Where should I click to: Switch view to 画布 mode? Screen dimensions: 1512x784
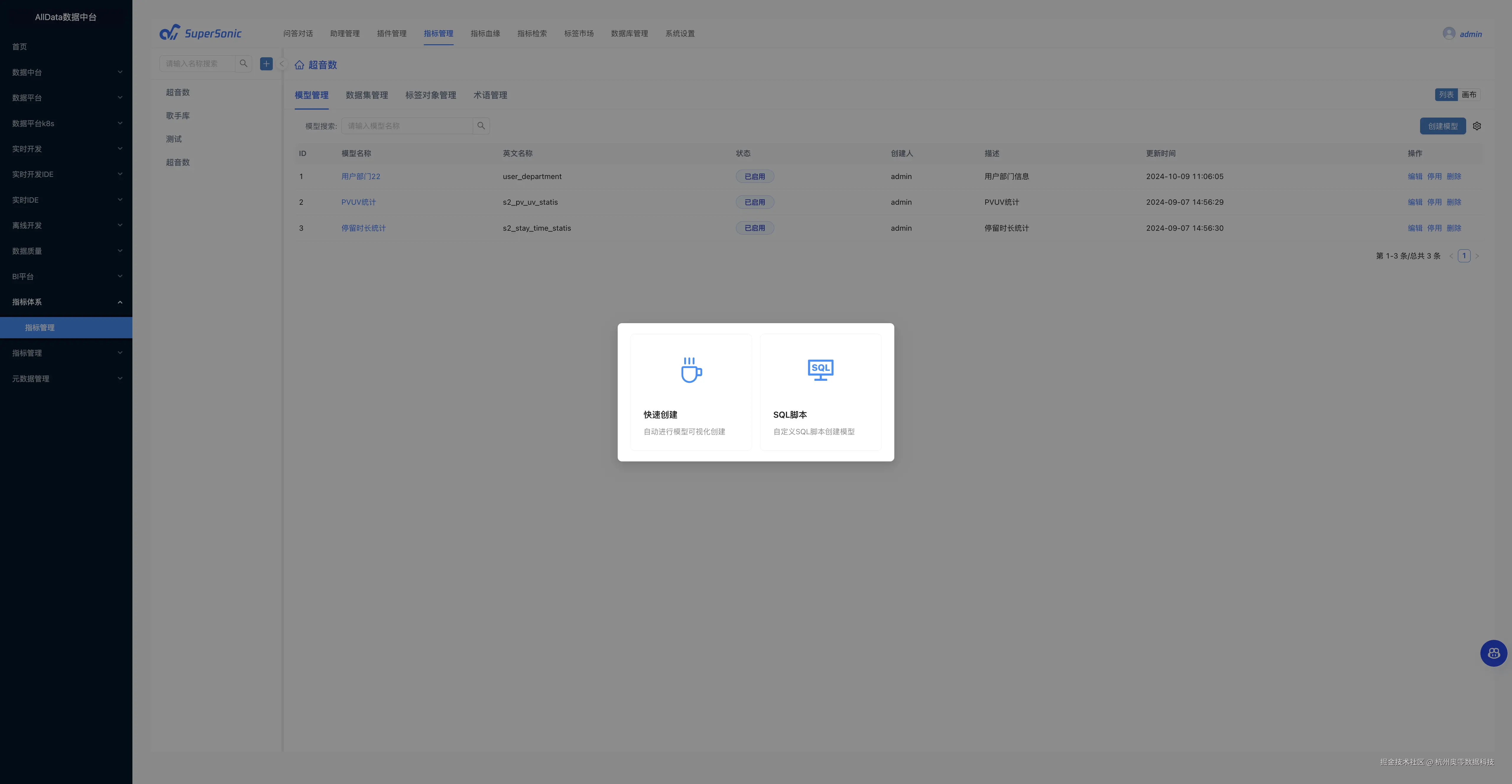coord(1469,95)
